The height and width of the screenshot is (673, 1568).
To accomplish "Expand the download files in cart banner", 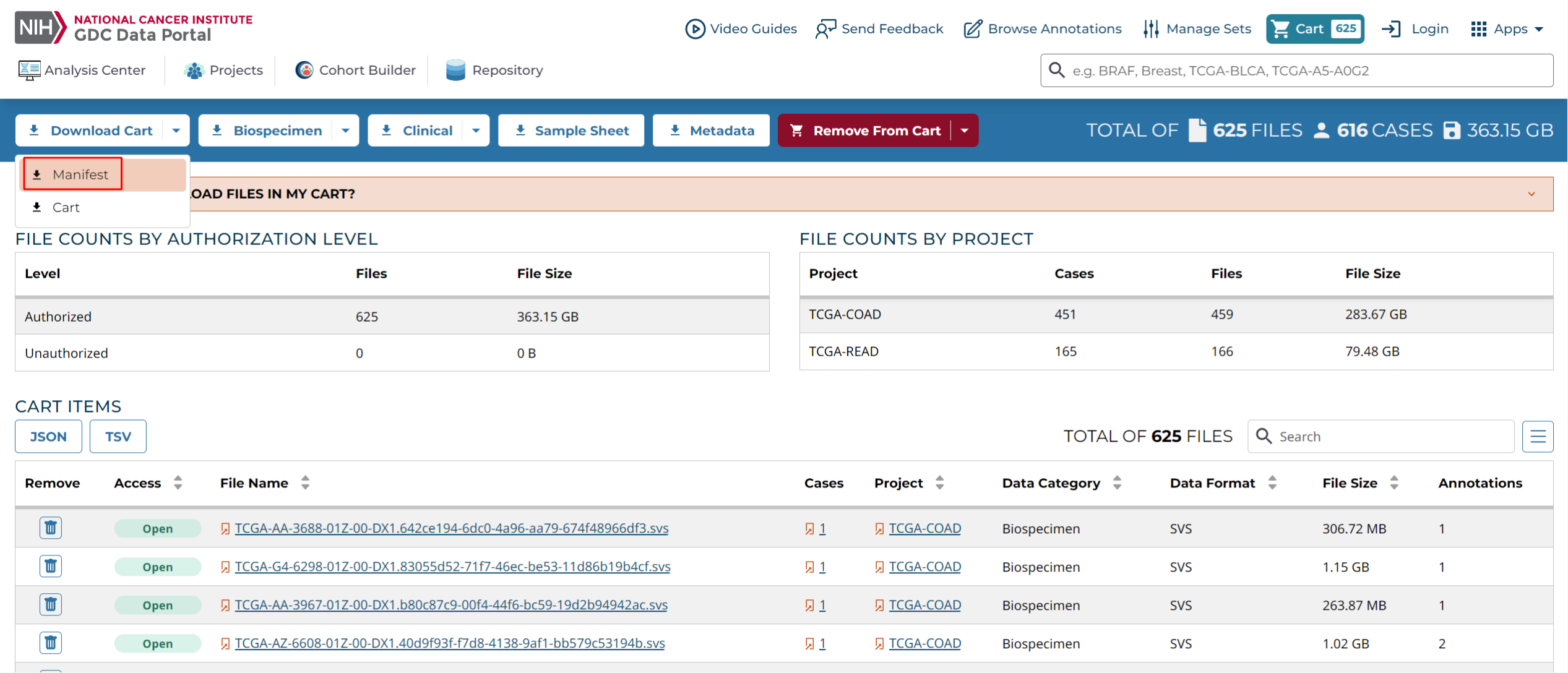I will [1531, 194].
